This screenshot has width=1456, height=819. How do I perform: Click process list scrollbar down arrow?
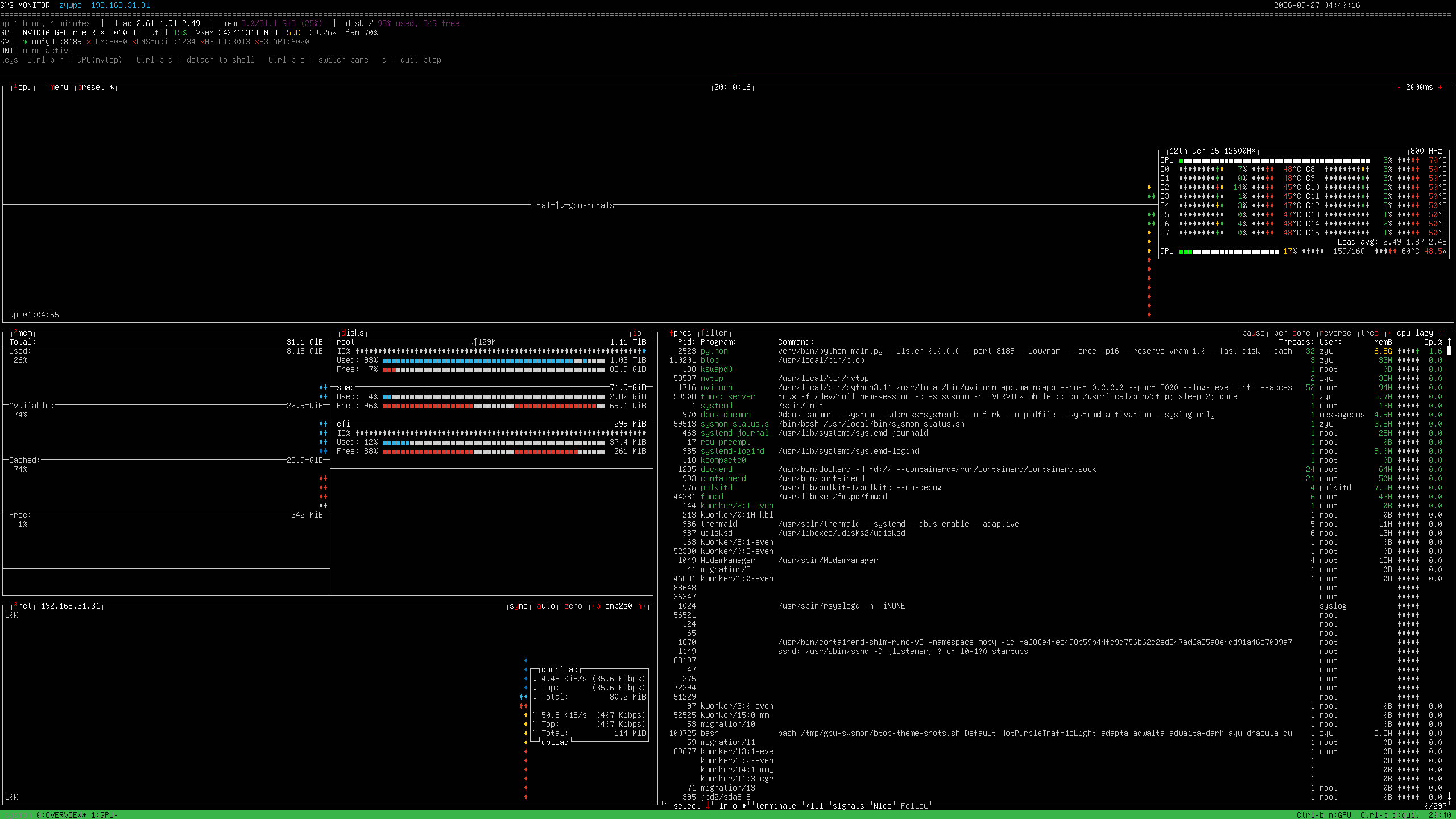1449,797
